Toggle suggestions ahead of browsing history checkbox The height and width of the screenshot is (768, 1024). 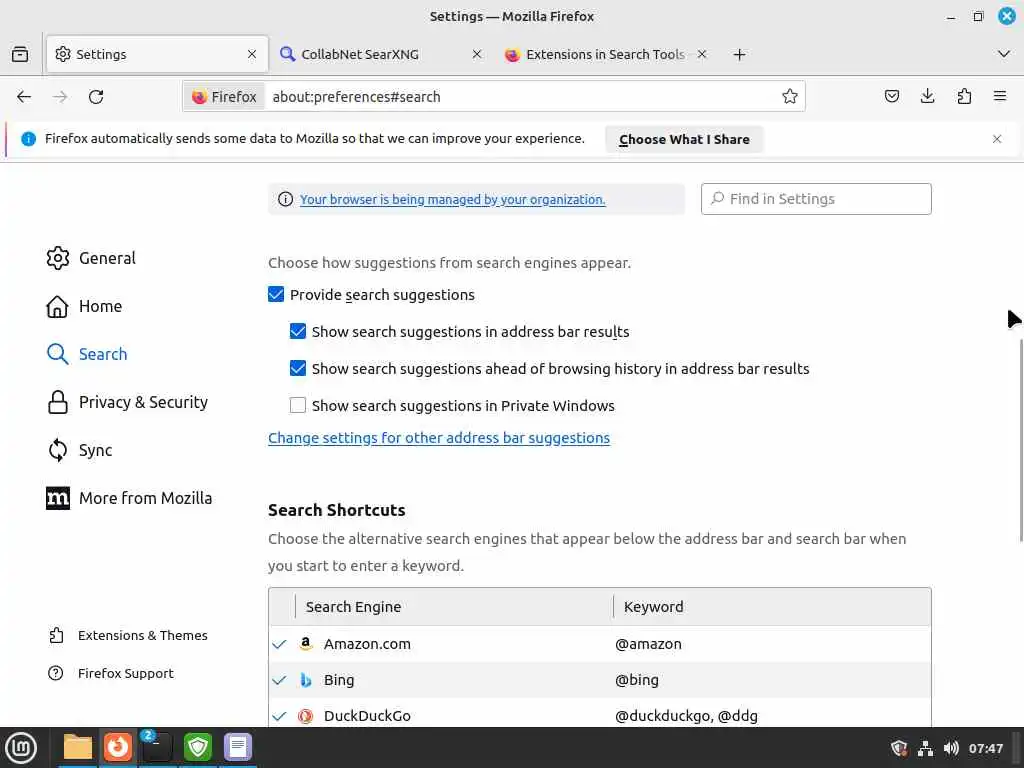[298, 369]
